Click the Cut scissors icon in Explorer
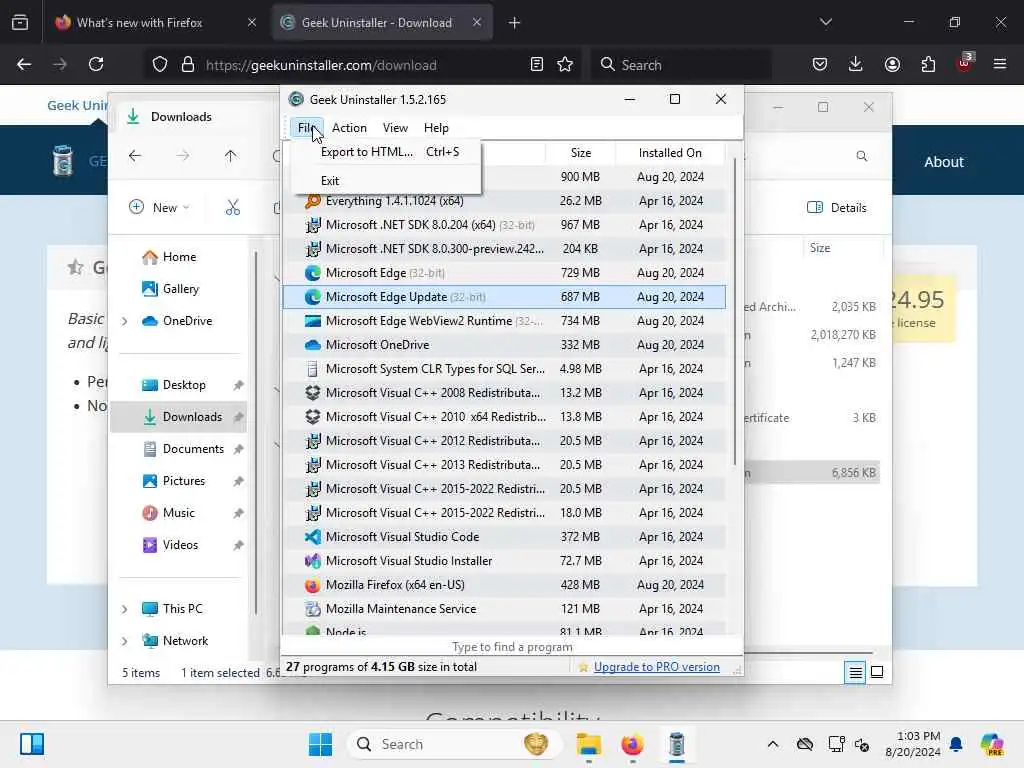 [232, 208]
